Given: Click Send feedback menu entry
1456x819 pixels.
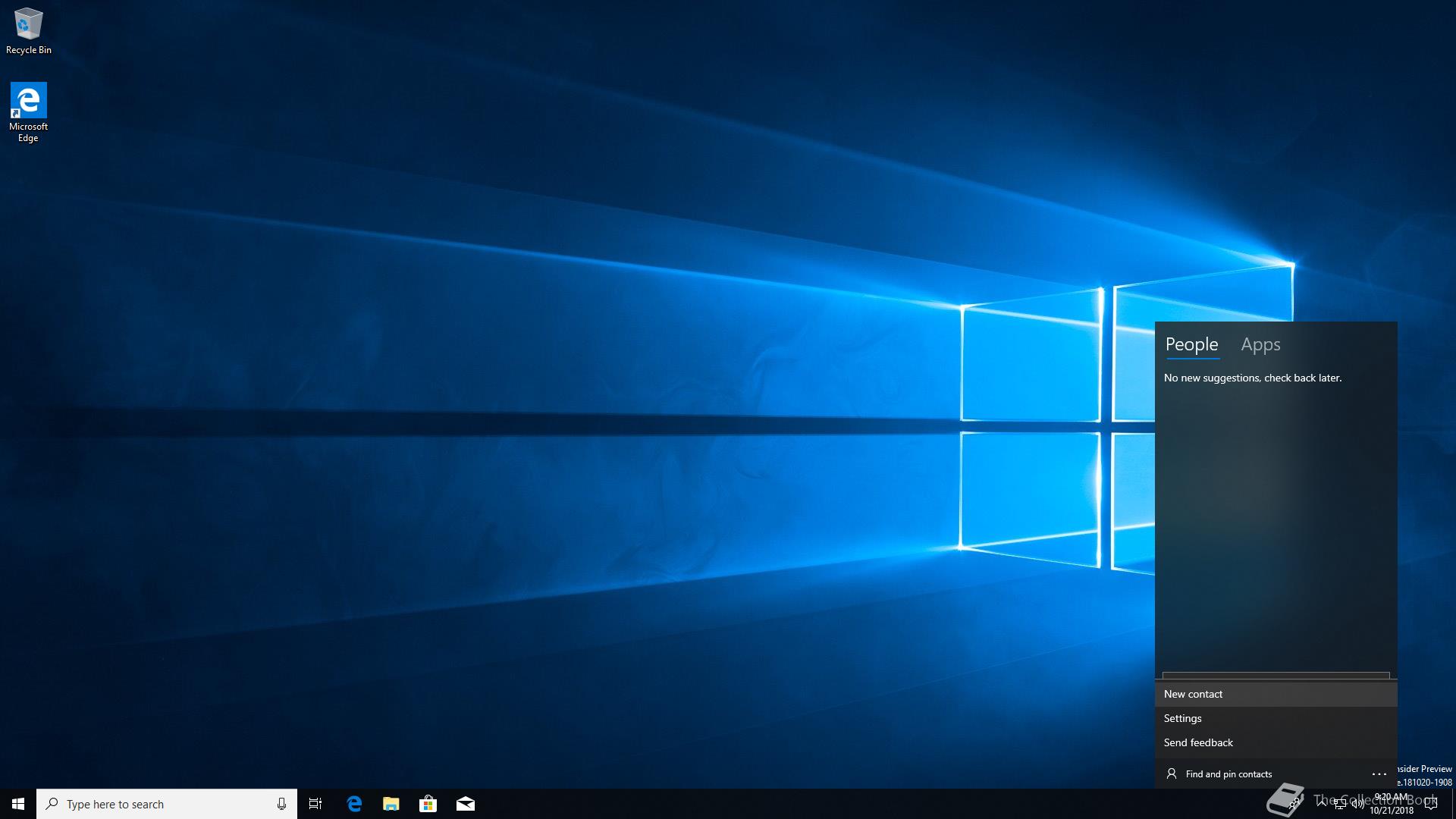Looking at the screenshot, I should coord(1198,742).
